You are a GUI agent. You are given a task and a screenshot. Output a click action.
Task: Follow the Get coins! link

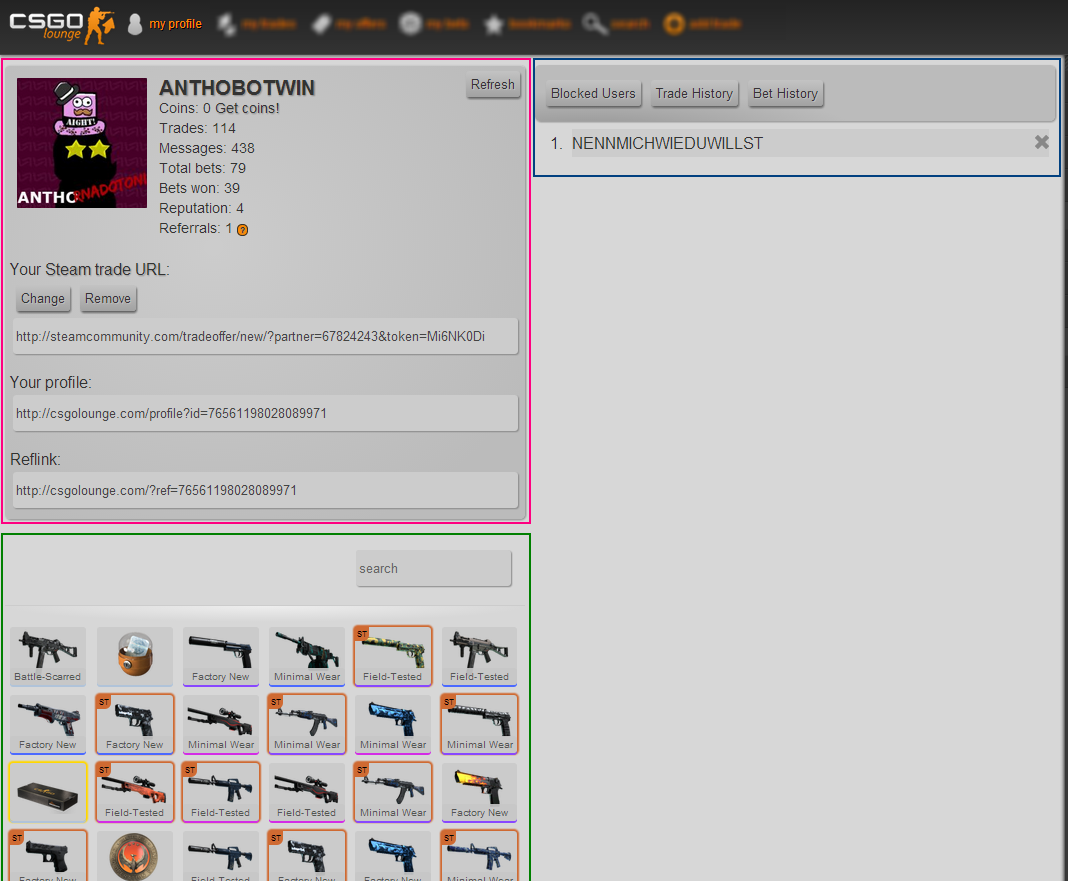coord(247,108)
